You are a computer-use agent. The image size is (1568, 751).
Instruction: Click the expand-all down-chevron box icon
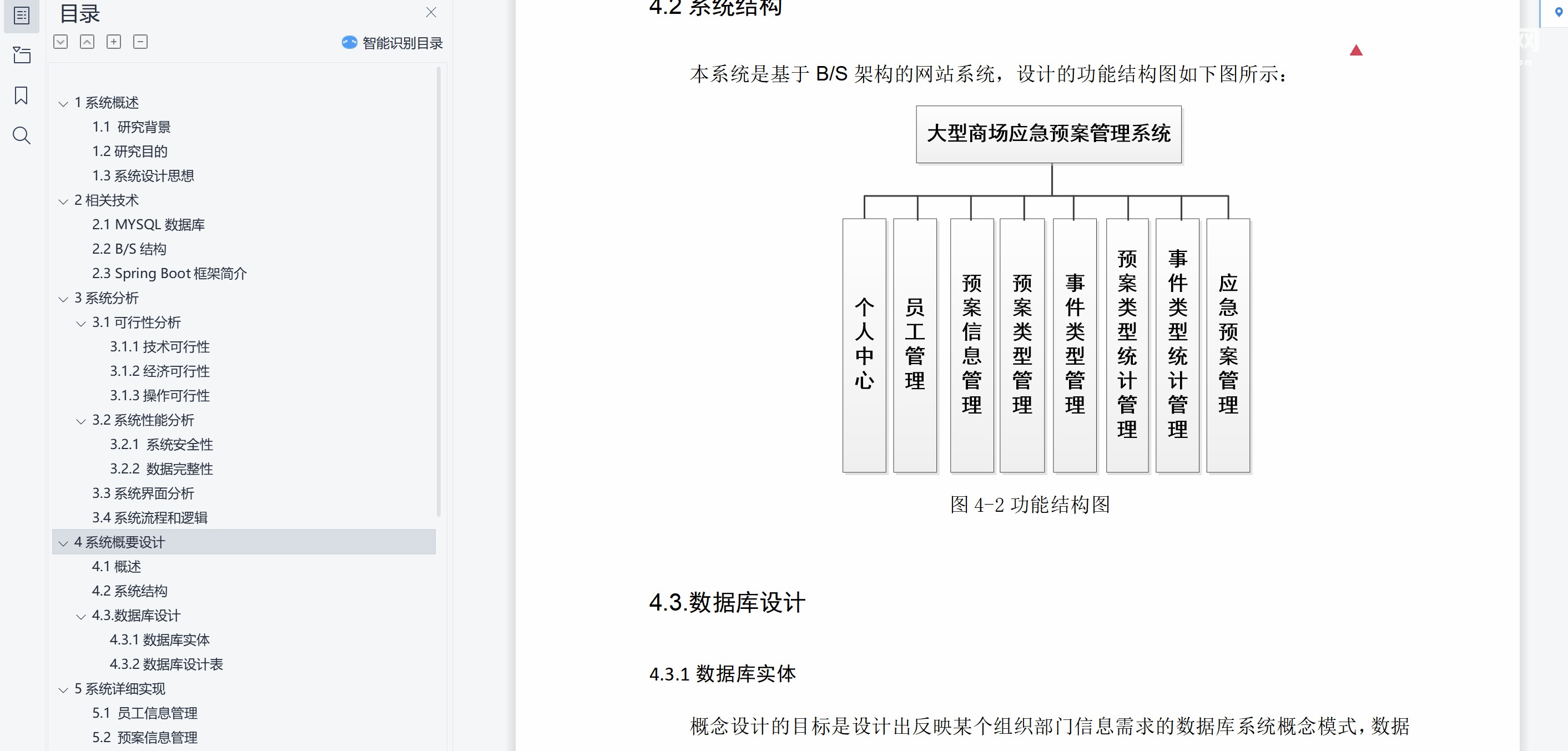[60, 42]
